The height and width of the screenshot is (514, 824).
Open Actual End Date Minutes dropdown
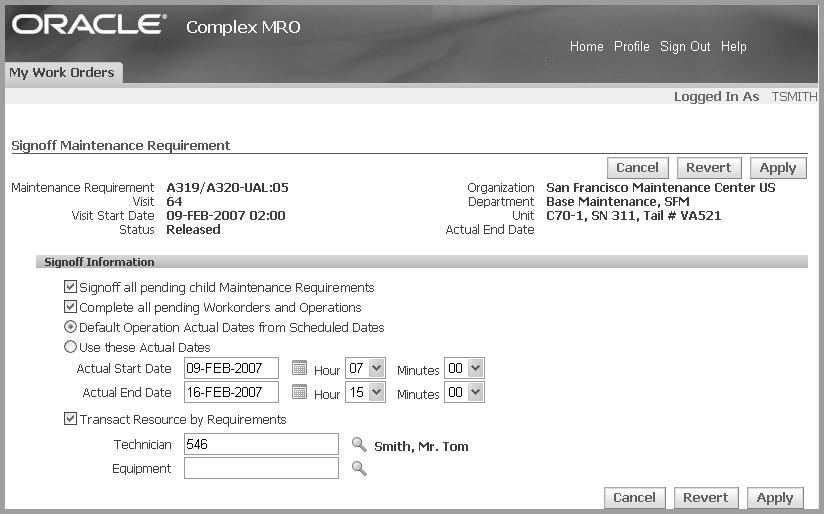[464, 393]
